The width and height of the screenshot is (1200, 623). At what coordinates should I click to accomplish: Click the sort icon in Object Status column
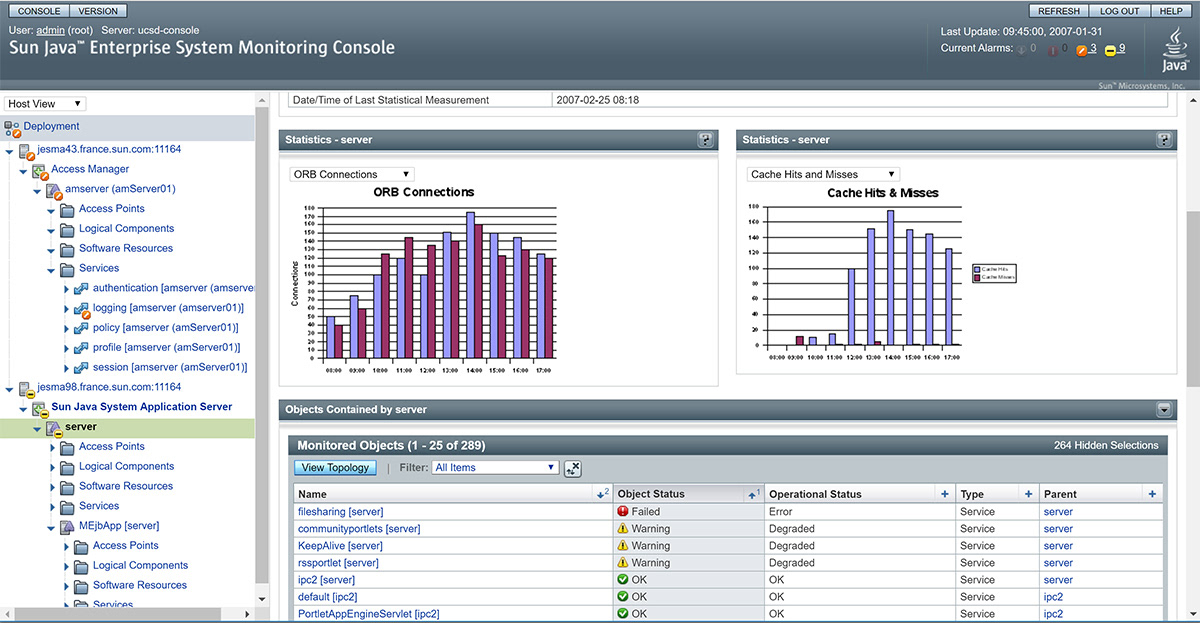[x=754, y=494]
